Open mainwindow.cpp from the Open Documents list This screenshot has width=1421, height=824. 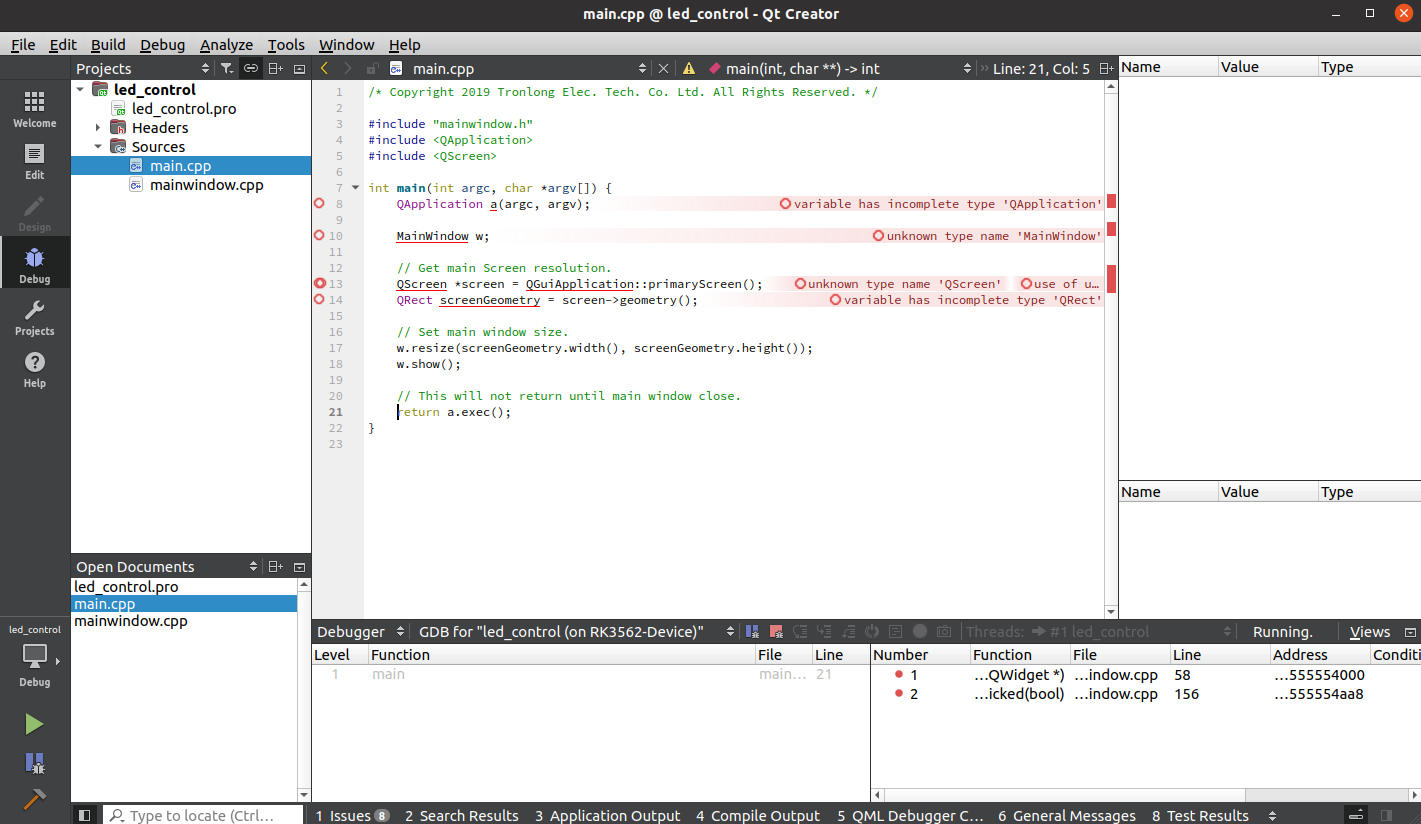coord(131,621)
